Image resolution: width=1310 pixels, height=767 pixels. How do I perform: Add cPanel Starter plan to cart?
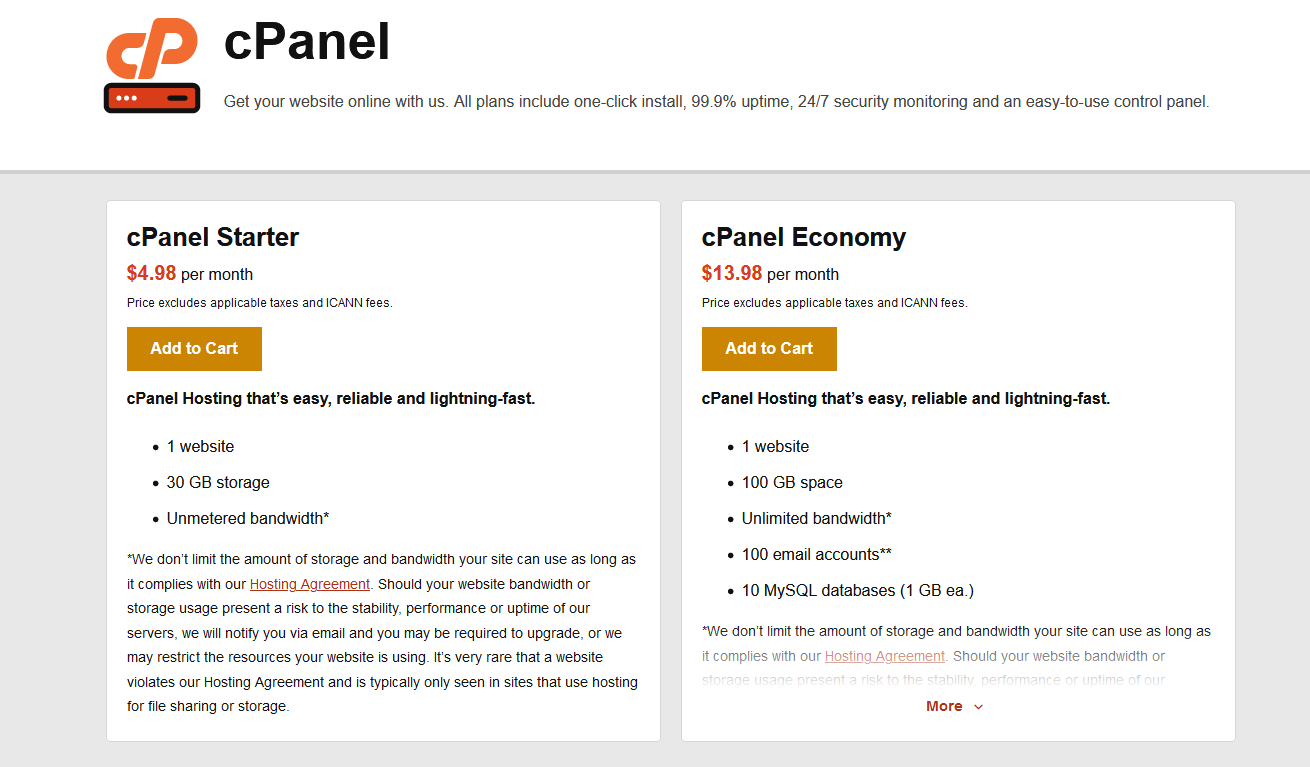(x=194, y=349)
